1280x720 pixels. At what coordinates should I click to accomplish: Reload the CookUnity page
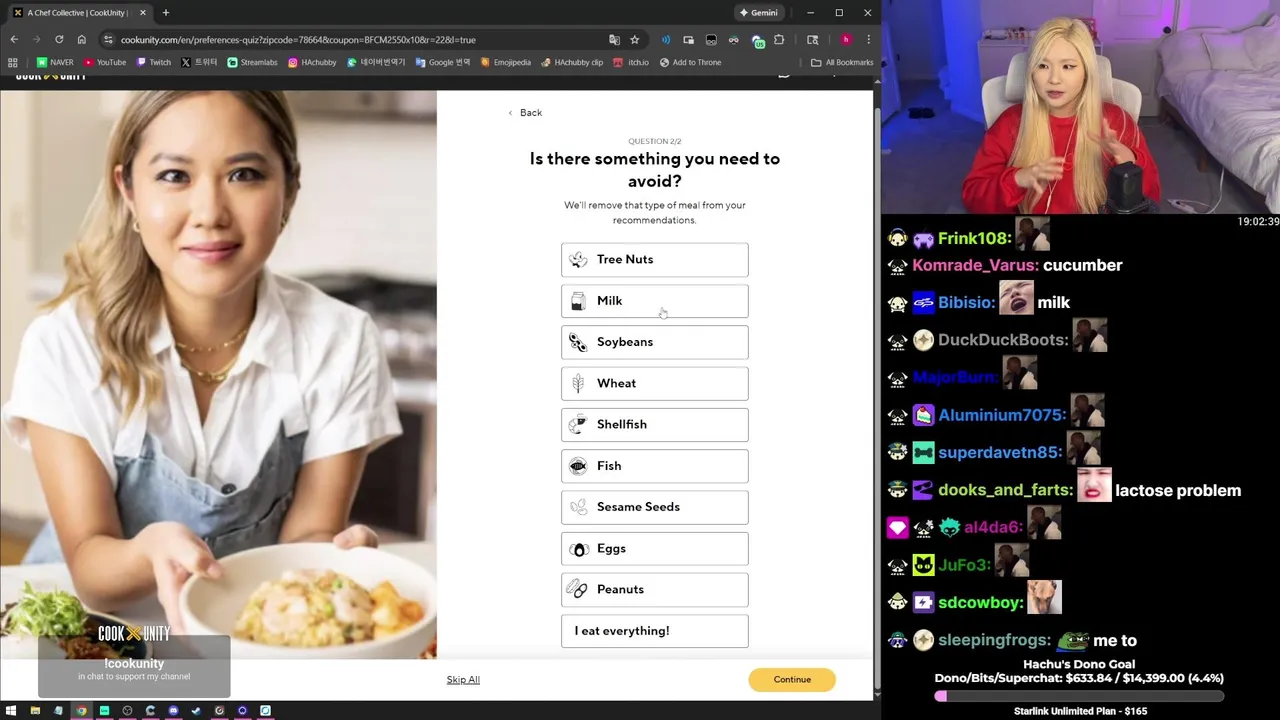(x=59, y=40)
